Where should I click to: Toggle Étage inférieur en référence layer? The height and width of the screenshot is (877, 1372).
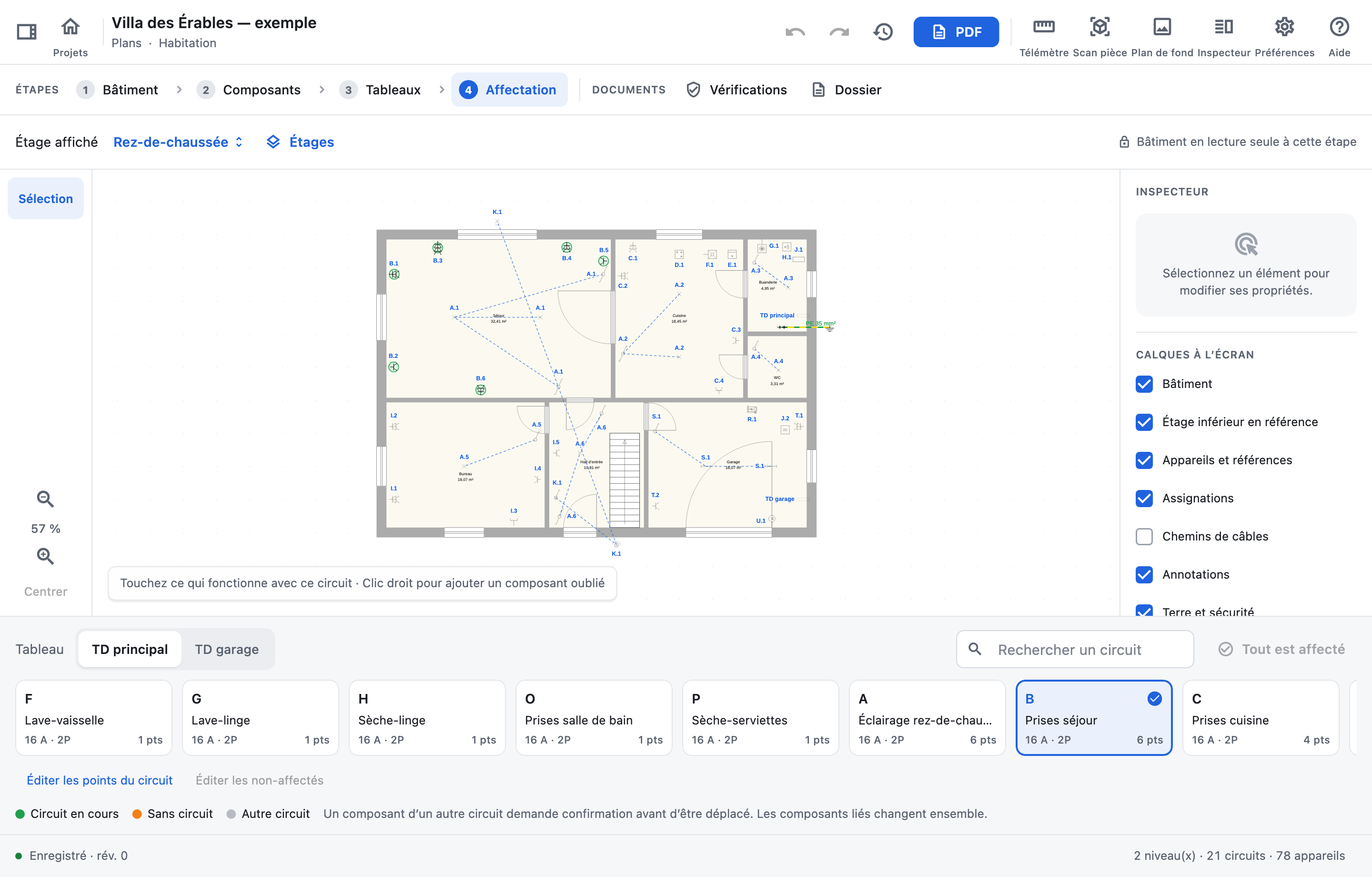coord(1144,422)
